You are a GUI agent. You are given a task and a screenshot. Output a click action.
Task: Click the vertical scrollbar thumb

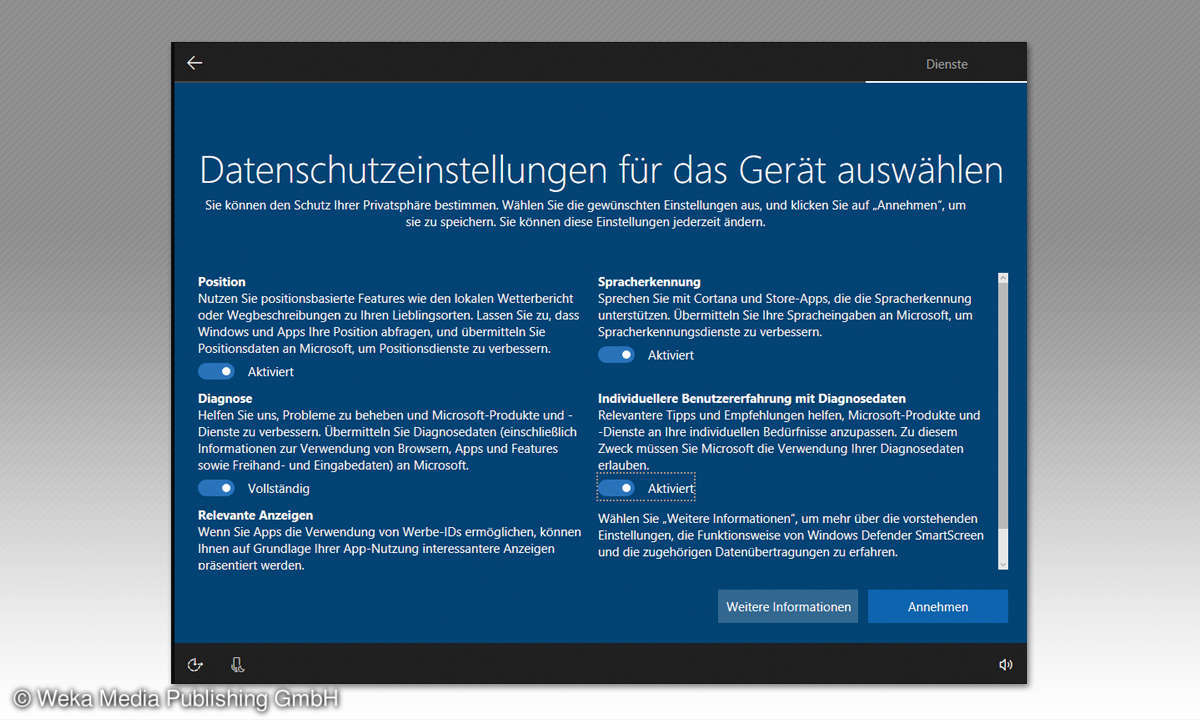click(1003, 407)
